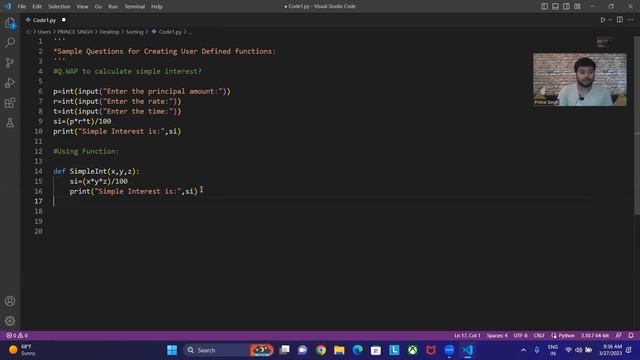Toggle the bottom panel layout
Screen dimensions: 640x360
(556, 6)
